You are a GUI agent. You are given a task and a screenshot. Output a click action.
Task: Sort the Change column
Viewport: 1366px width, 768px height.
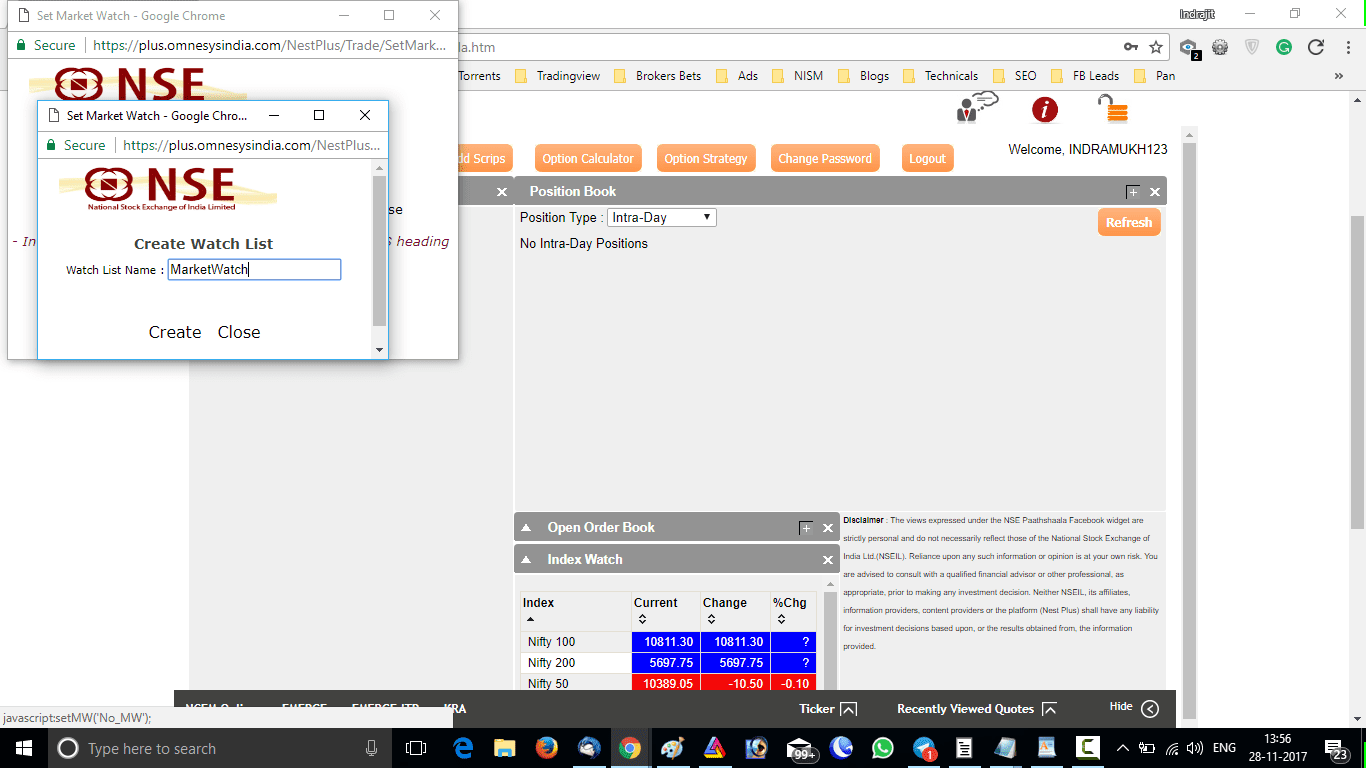click(x=711, y=620)
